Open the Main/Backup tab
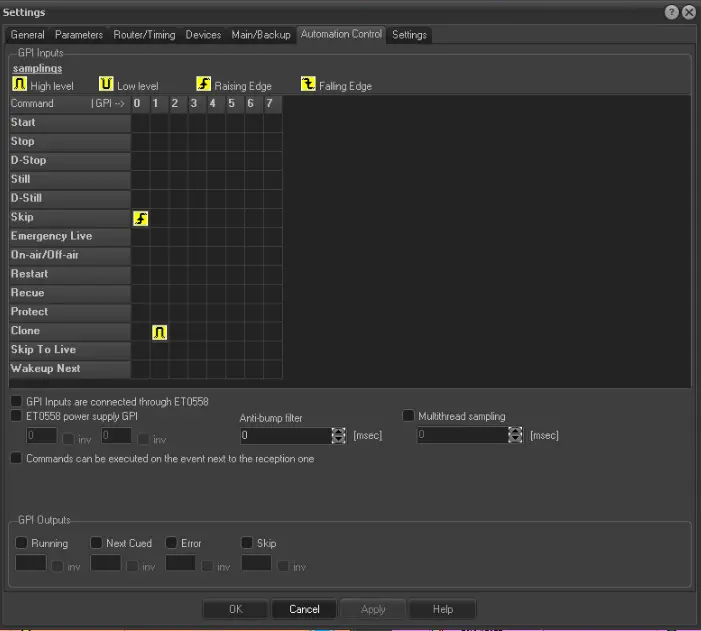 click(x=261, y=35)
